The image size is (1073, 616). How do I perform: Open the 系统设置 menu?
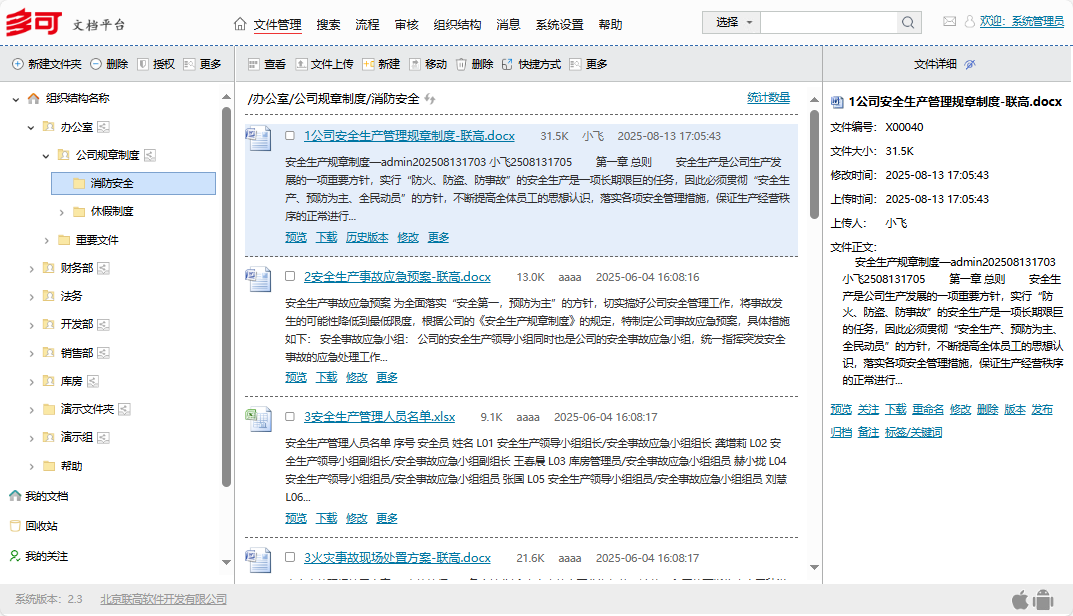click(559, 25)
